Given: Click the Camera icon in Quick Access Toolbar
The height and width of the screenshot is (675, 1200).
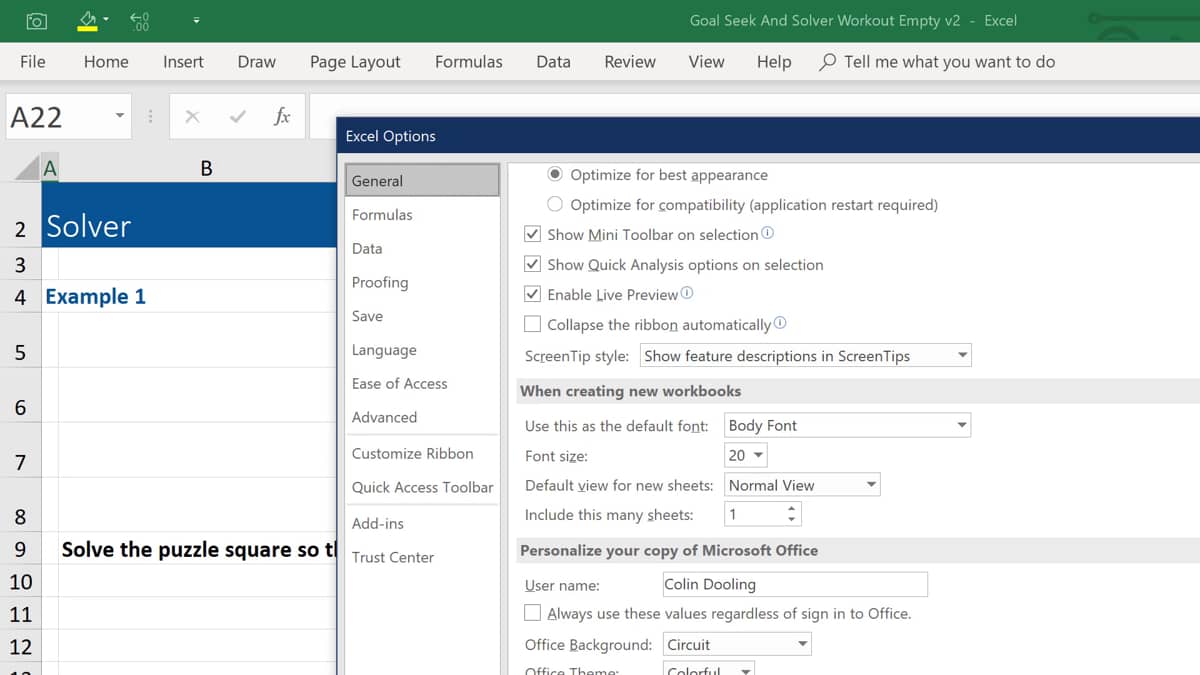Looking at the screenshot, I should pyautogui.click(x=36, y=20).
